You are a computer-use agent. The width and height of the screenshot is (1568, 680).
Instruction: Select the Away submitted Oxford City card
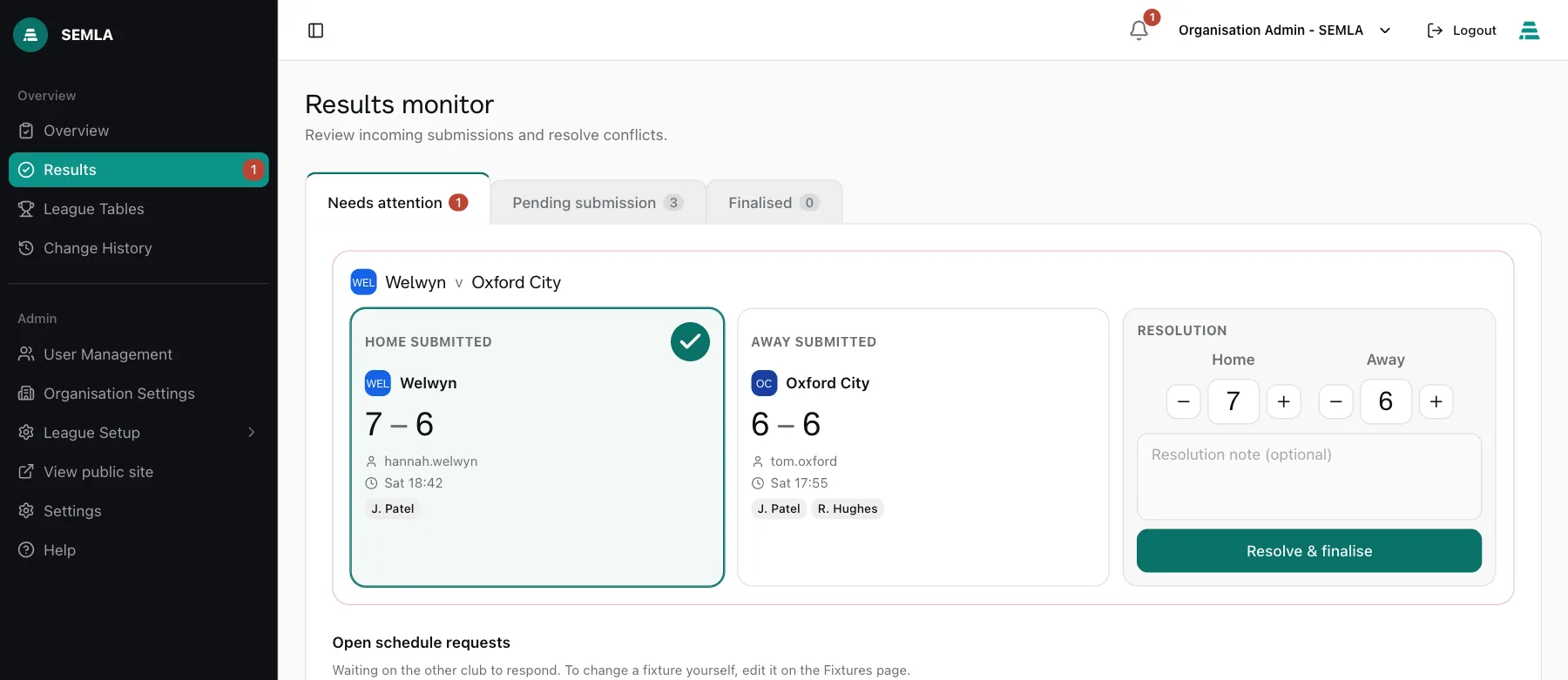pos(923,448)
